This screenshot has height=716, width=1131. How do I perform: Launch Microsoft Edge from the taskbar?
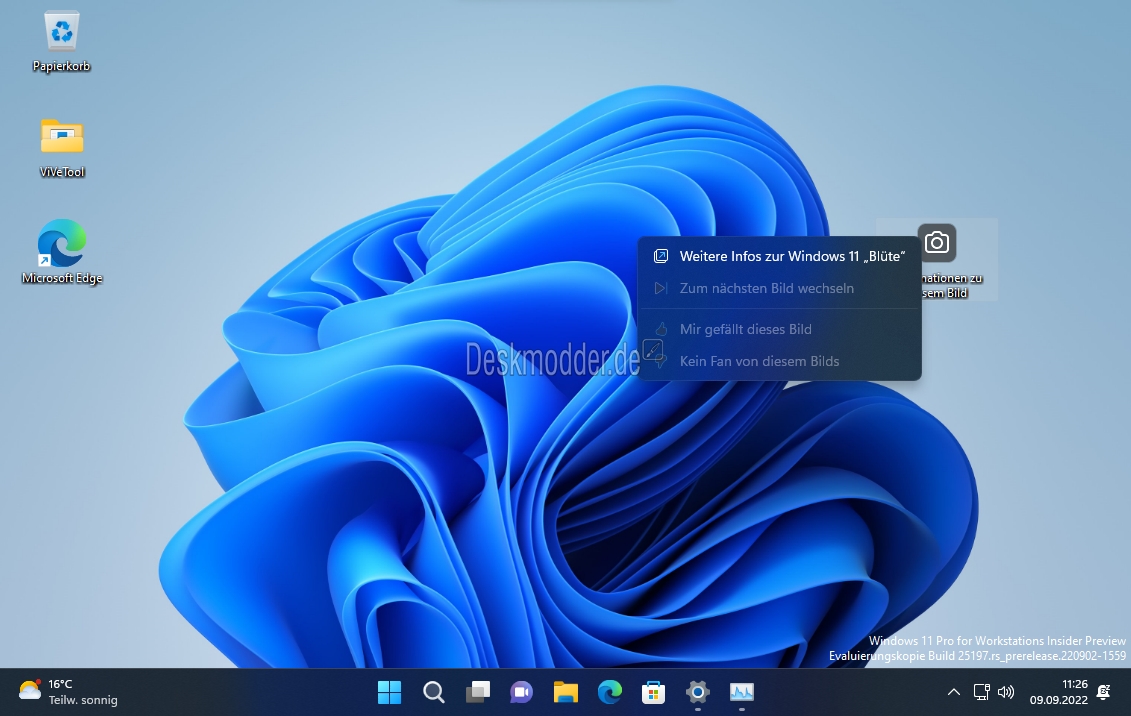tap(610, 692)
